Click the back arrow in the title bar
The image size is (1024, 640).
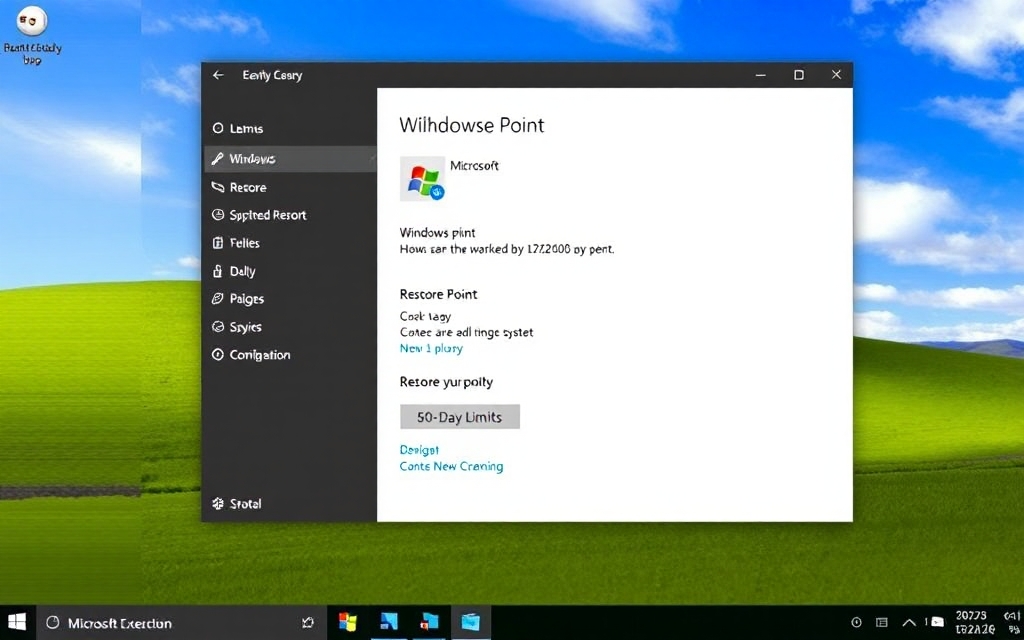(x=218, y=75)
